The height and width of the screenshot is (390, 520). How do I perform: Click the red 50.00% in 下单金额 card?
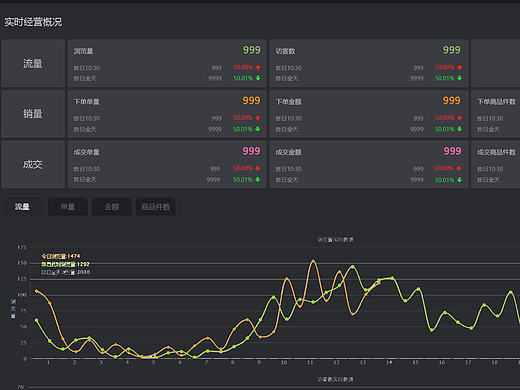coord(445,118)
